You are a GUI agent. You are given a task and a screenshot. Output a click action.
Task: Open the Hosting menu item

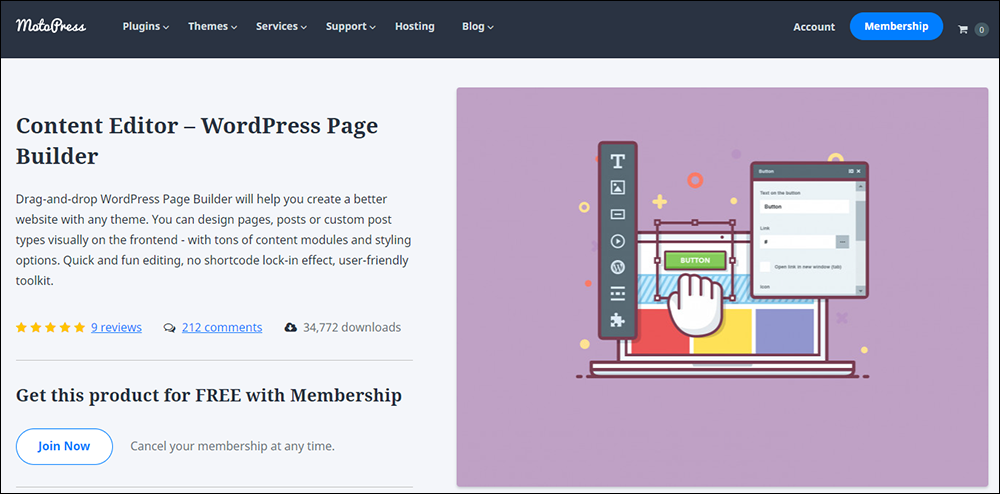pyautogui.click(x=415, y=26)
